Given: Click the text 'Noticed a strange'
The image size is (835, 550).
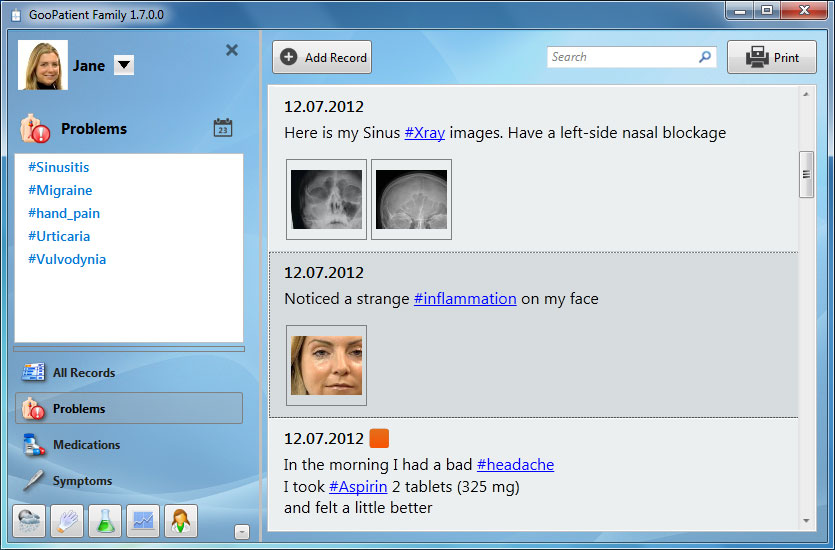Looking at the screenshot, I should (347, 299).
